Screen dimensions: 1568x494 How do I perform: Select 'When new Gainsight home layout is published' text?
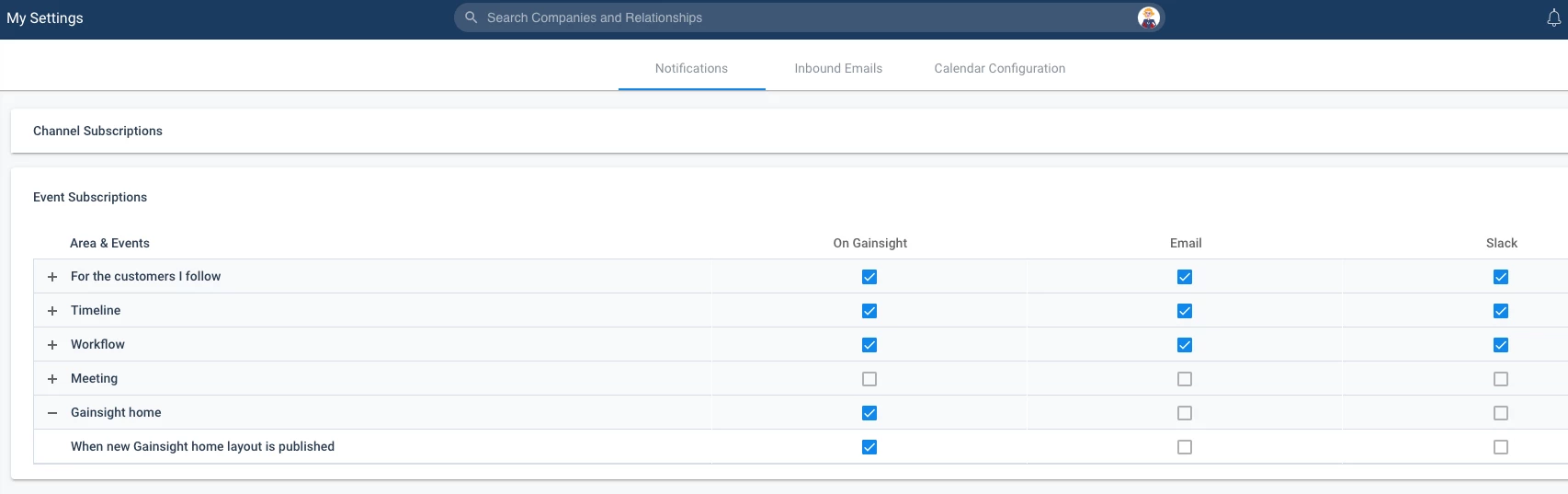click(202, 446)
